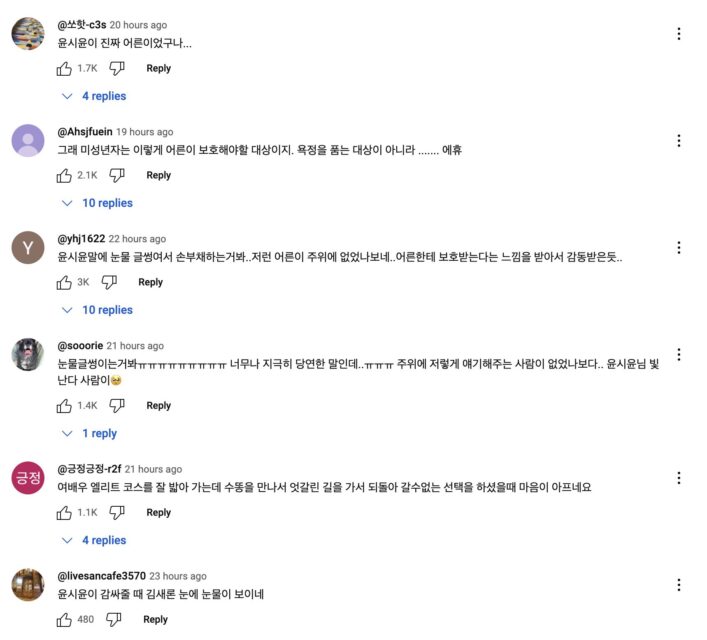Viewport: 707px width, 640px height.
Task: Expand 4 replies under @긍정긍정-r2f comment
Action: coord(94,540)
